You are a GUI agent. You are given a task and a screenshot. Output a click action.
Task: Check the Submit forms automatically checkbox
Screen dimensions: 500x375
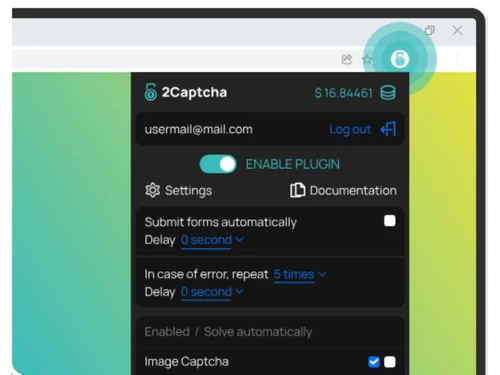(390, 221)
